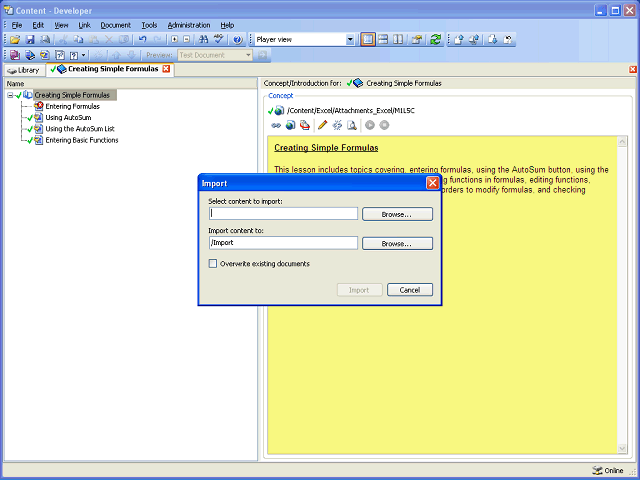Click the Create new package icon in Concept
This screenshot has width=640, height=480.
(305, 125)
